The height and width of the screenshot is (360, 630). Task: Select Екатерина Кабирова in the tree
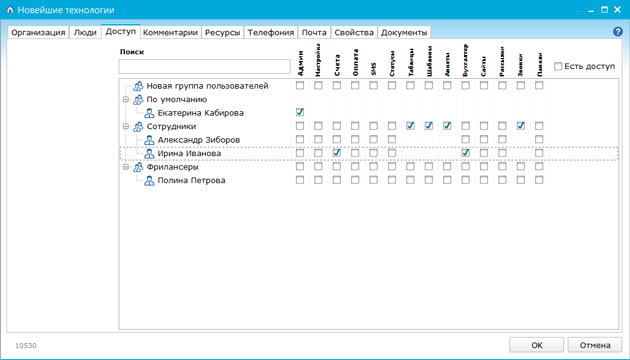[x=200, y=113]
